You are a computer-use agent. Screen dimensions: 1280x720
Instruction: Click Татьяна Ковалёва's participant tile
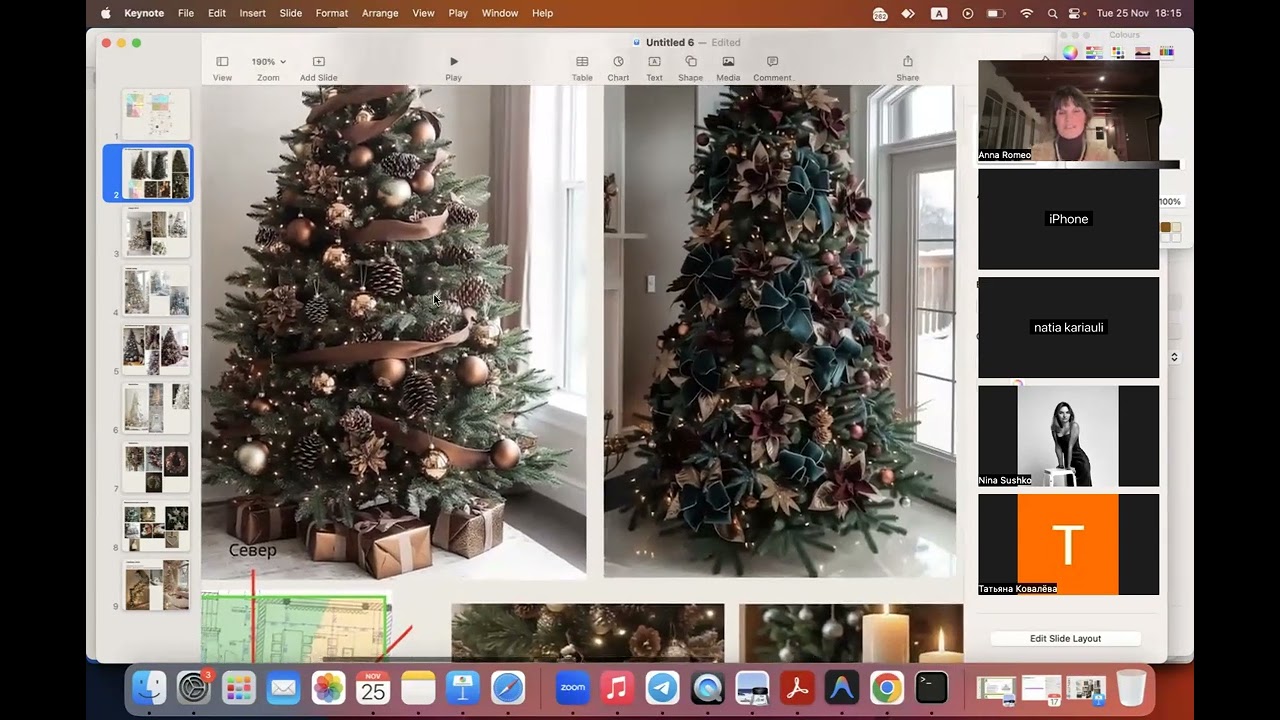(1068, 544)
